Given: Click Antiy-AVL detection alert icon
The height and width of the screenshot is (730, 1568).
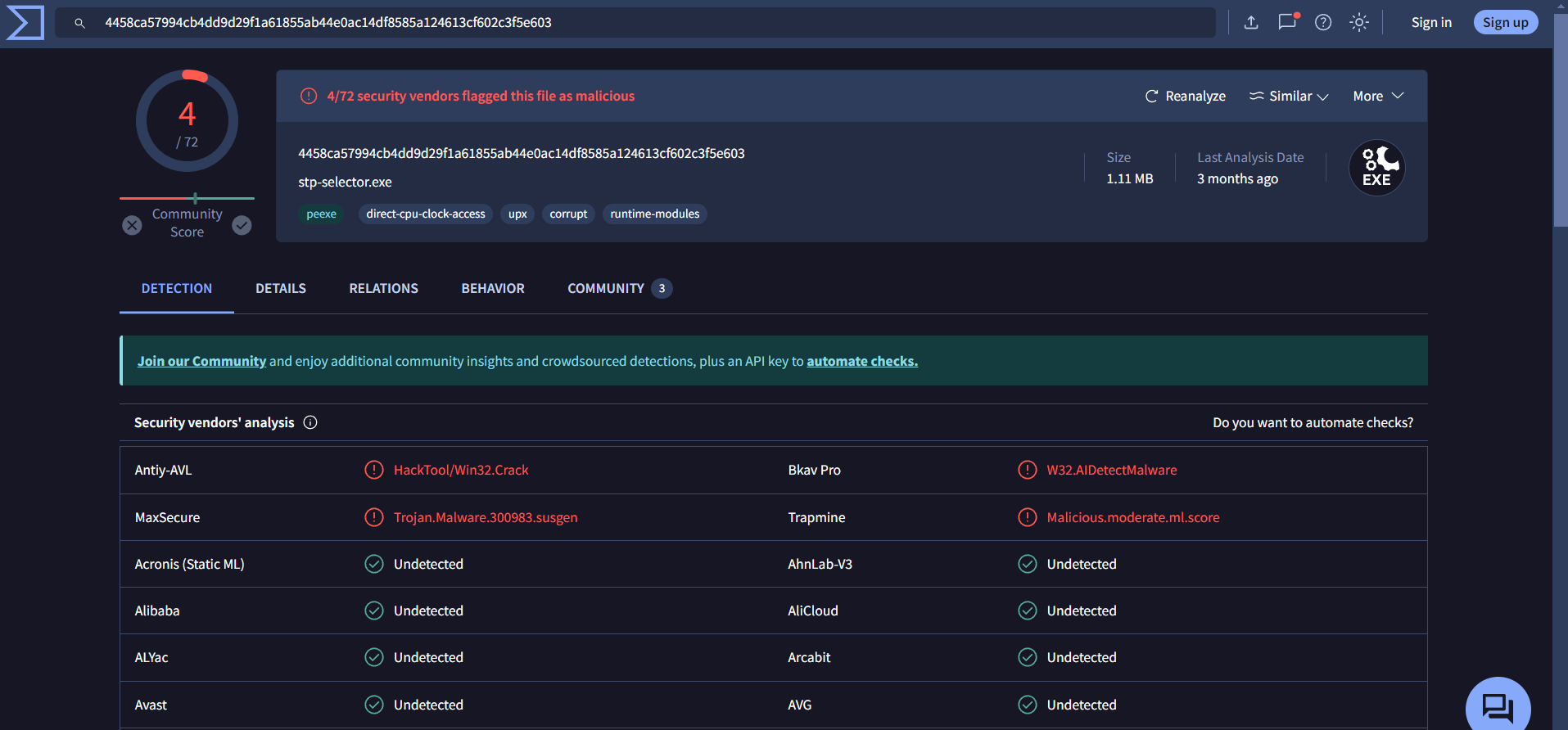Looking at the screenshot, I should pyautogui.click(x=374, y=470).
